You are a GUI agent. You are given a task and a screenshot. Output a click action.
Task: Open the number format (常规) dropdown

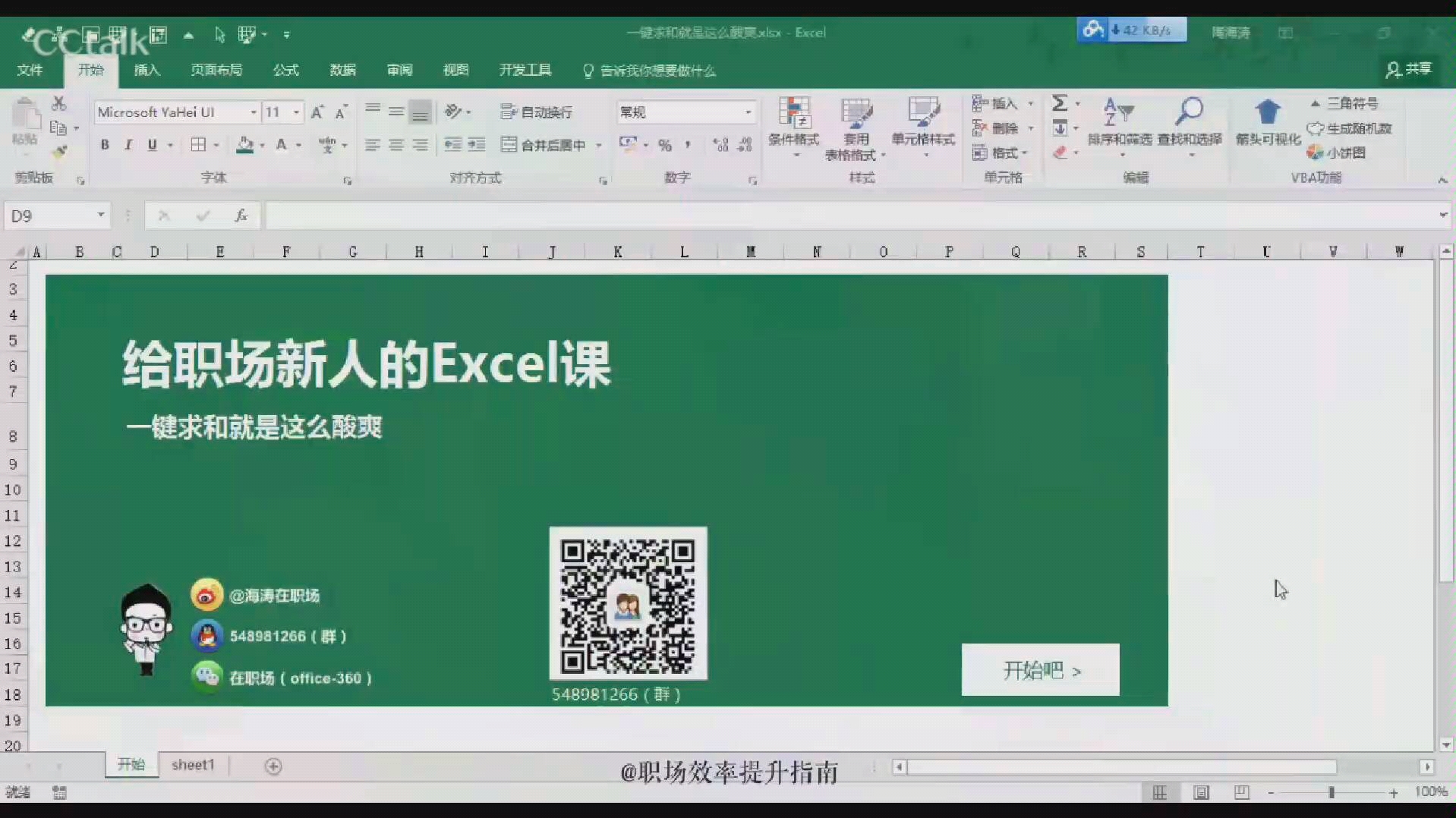pyautogui.click(x=748, y=112)
